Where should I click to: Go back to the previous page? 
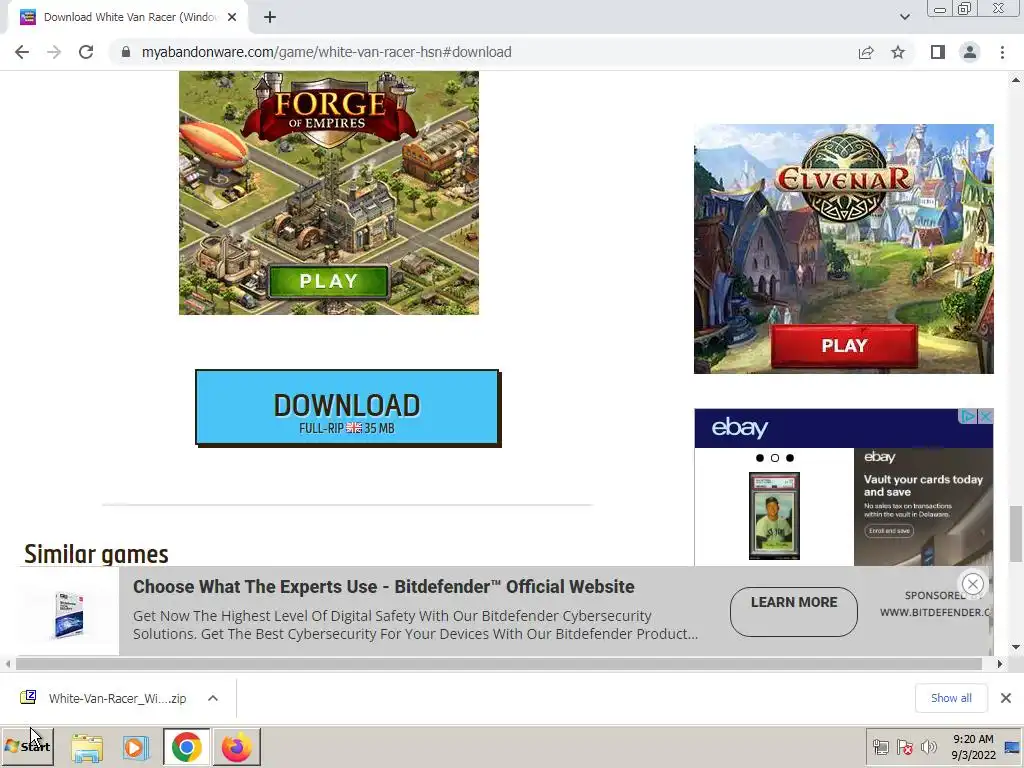pyautogui.click(x=22, y=52)
